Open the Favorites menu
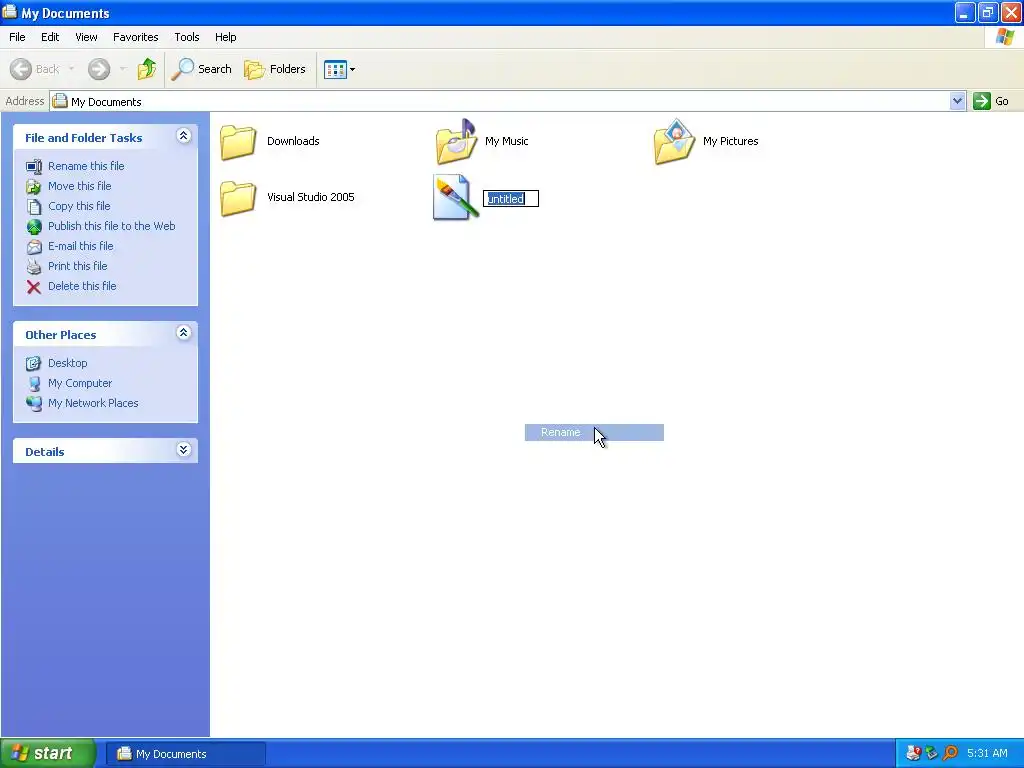The width and height of the screenshot is (1024, 768). (135, 37)
